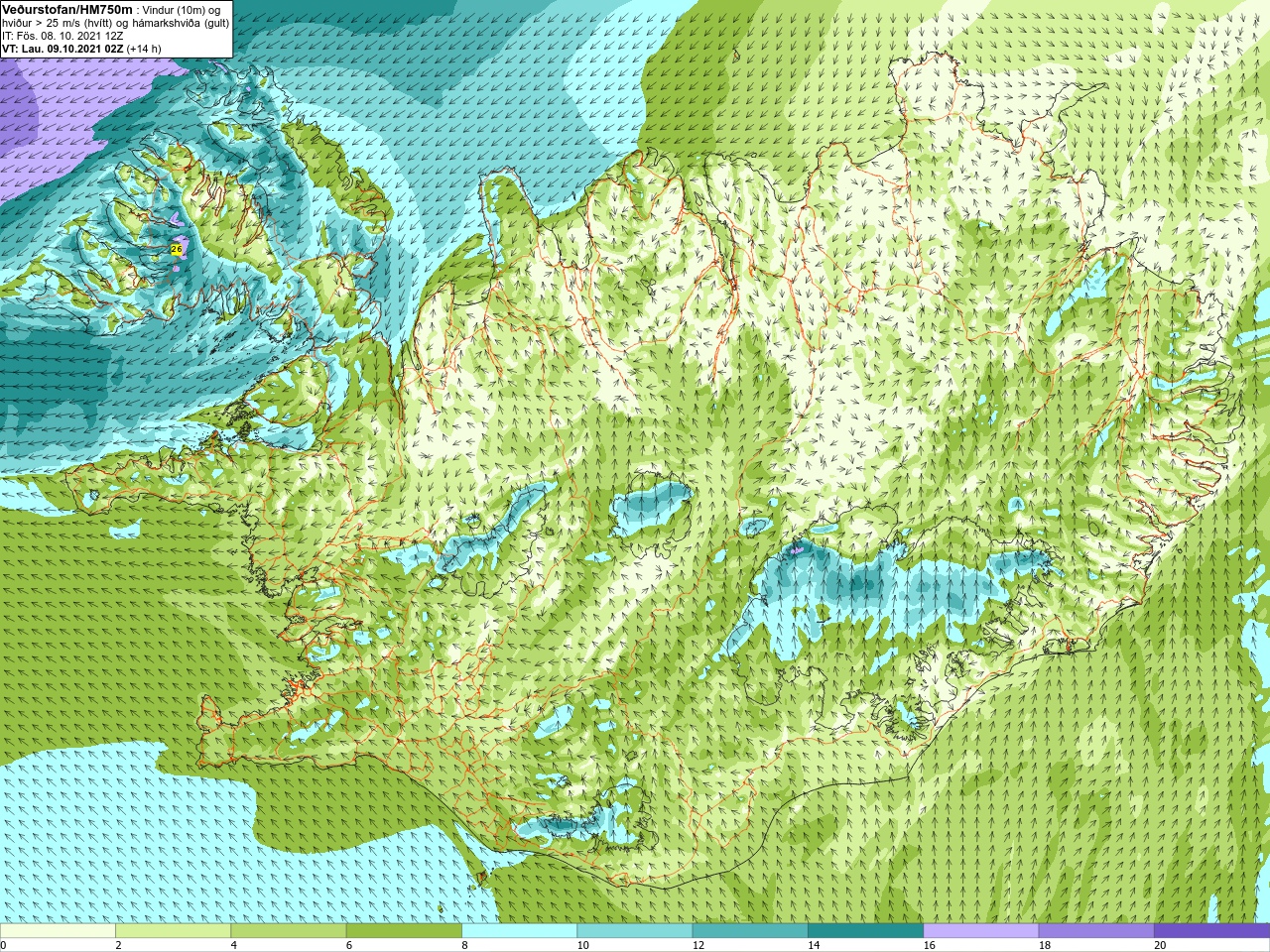Click the scale label 0
Screen dimensions: 1270x952
pos(4,945)
